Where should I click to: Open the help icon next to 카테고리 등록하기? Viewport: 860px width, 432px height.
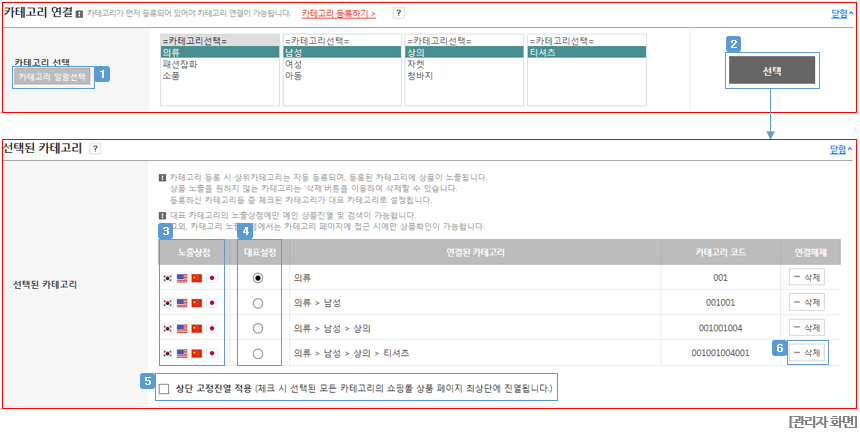pos(399,13)
